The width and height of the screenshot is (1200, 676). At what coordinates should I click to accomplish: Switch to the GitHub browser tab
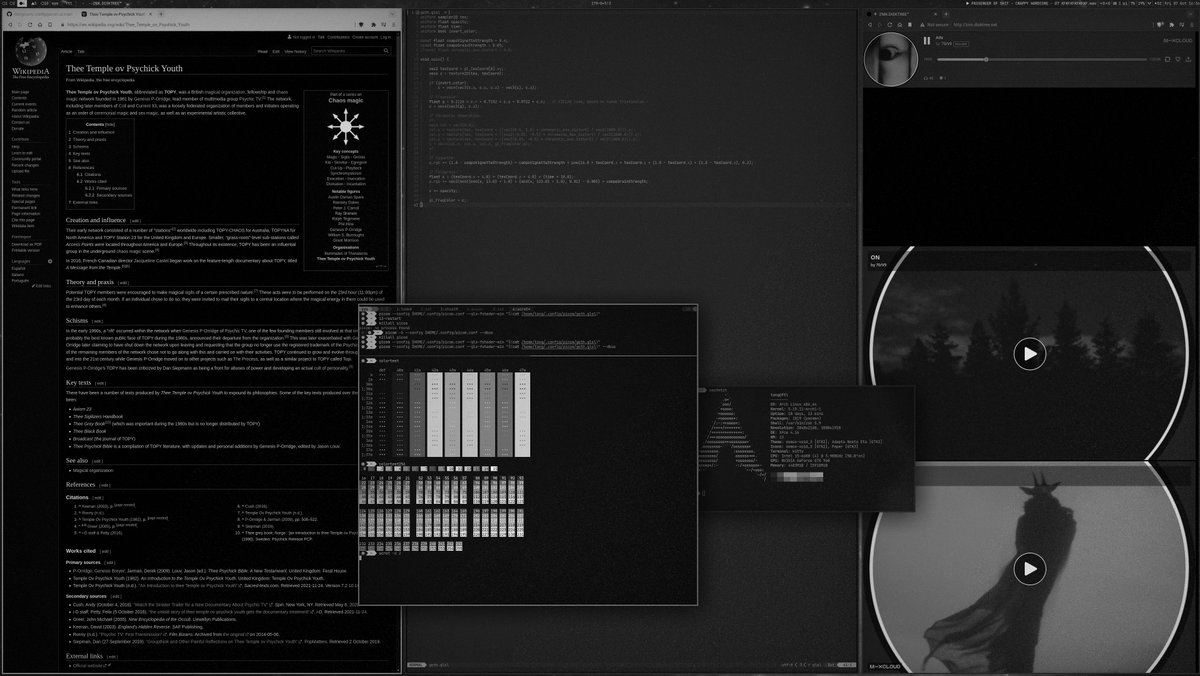tap(40, 14)
